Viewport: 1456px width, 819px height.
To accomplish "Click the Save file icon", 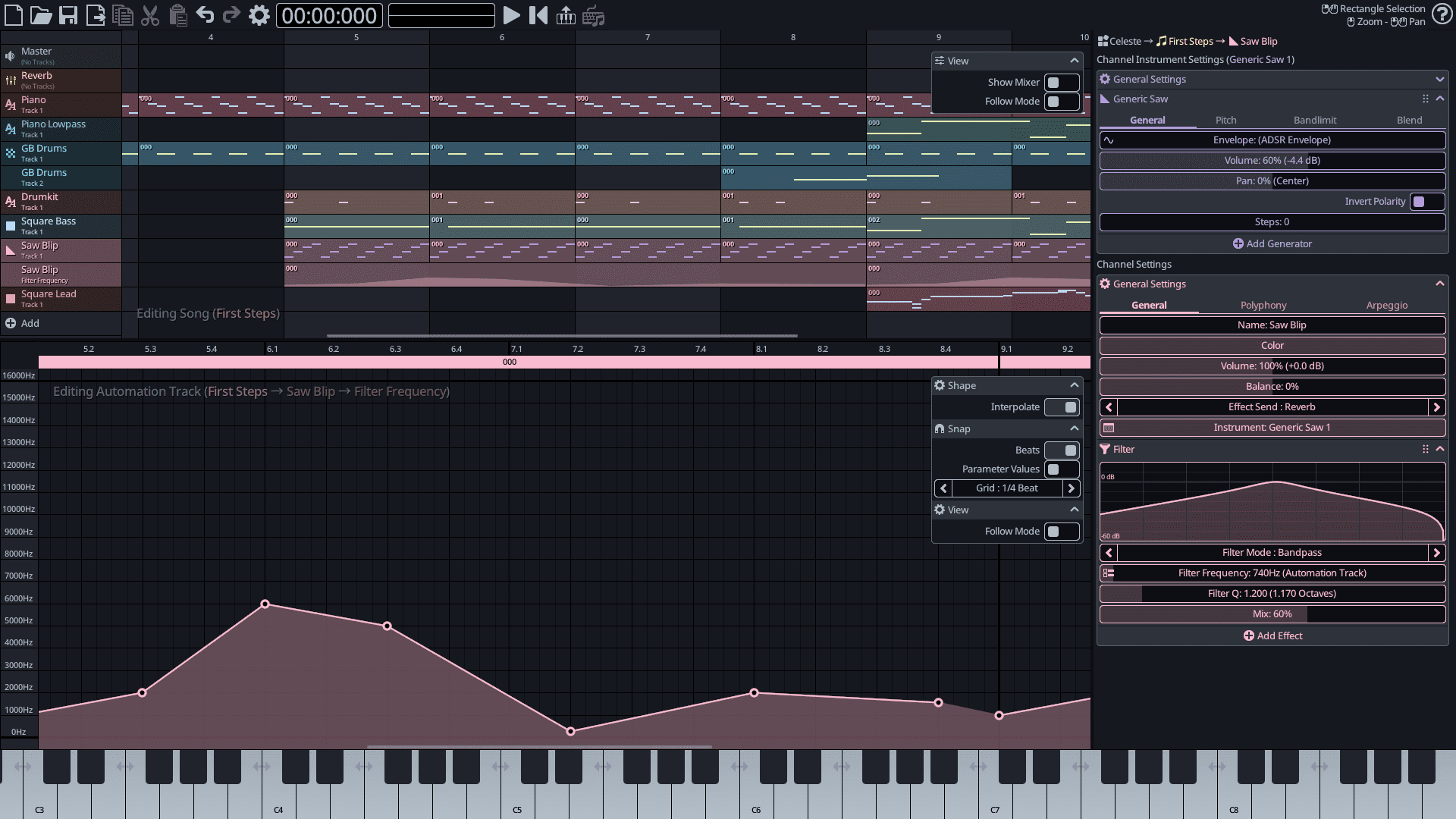I will pyautogui.click(x=68, y=15).
